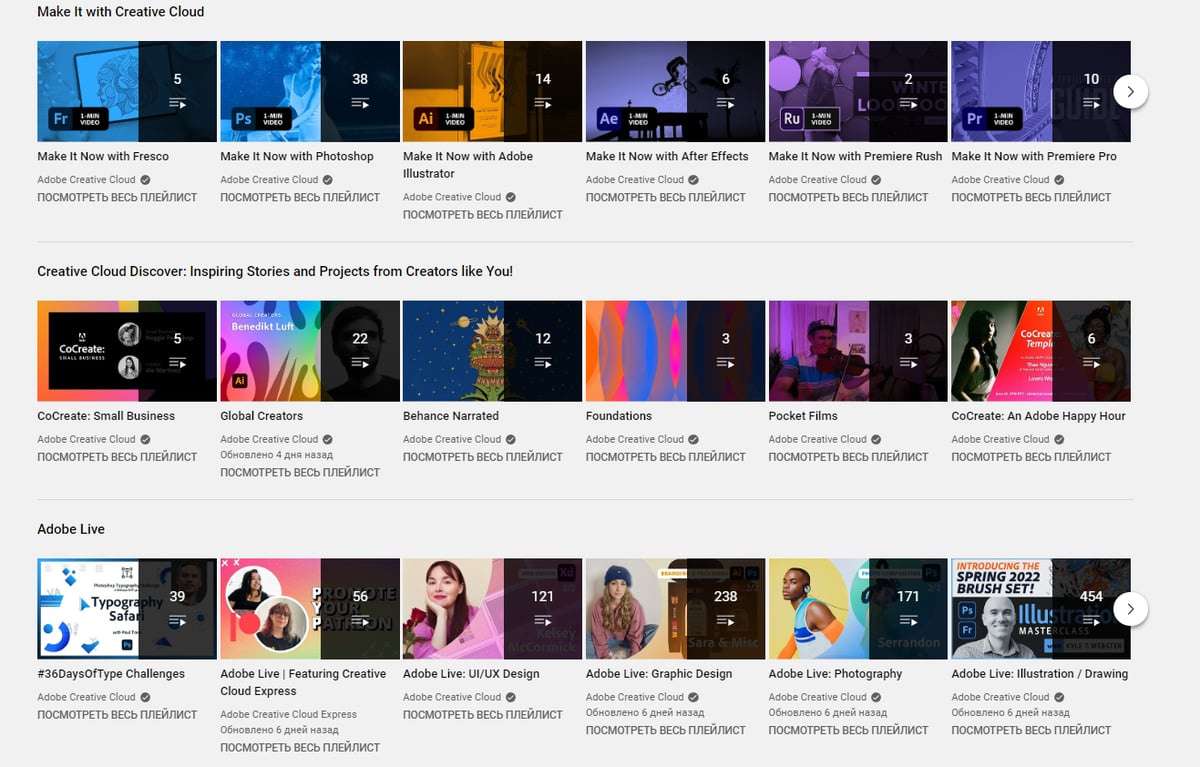1200x767 pixels.
Task: Click verified badge under Make It Now with Fresco
Action: coord(145,180)
